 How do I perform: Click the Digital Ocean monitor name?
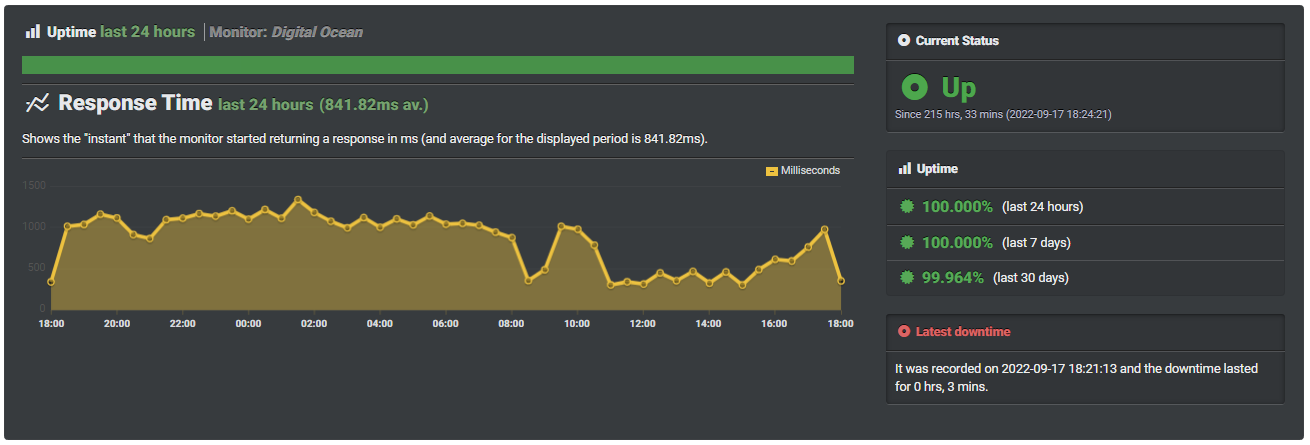pyautogui.click(x=317, y=32)
